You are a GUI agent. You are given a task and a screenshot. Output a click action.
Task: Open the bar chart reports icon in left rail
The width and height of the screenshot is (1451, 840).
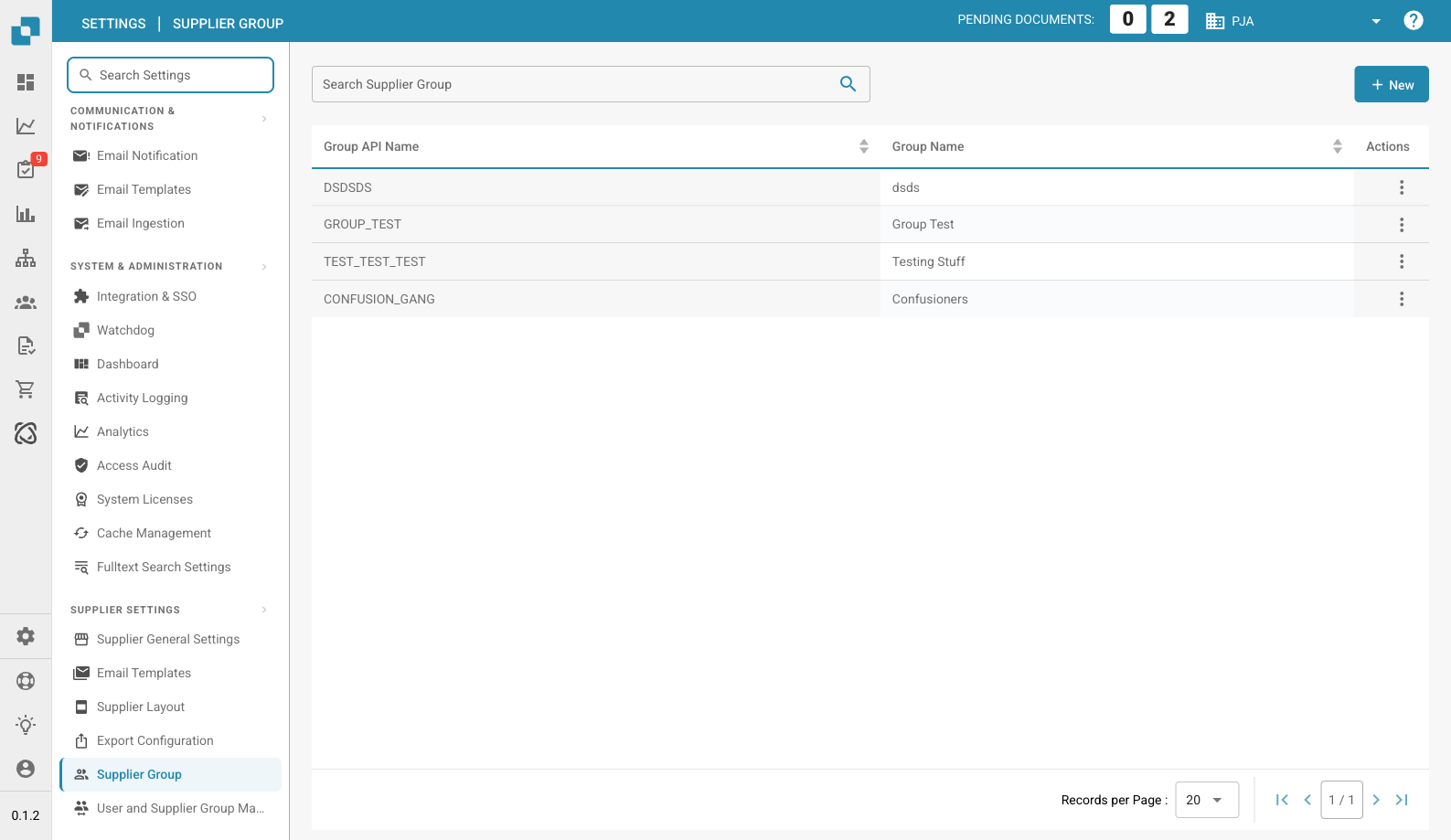click(26, 214)
